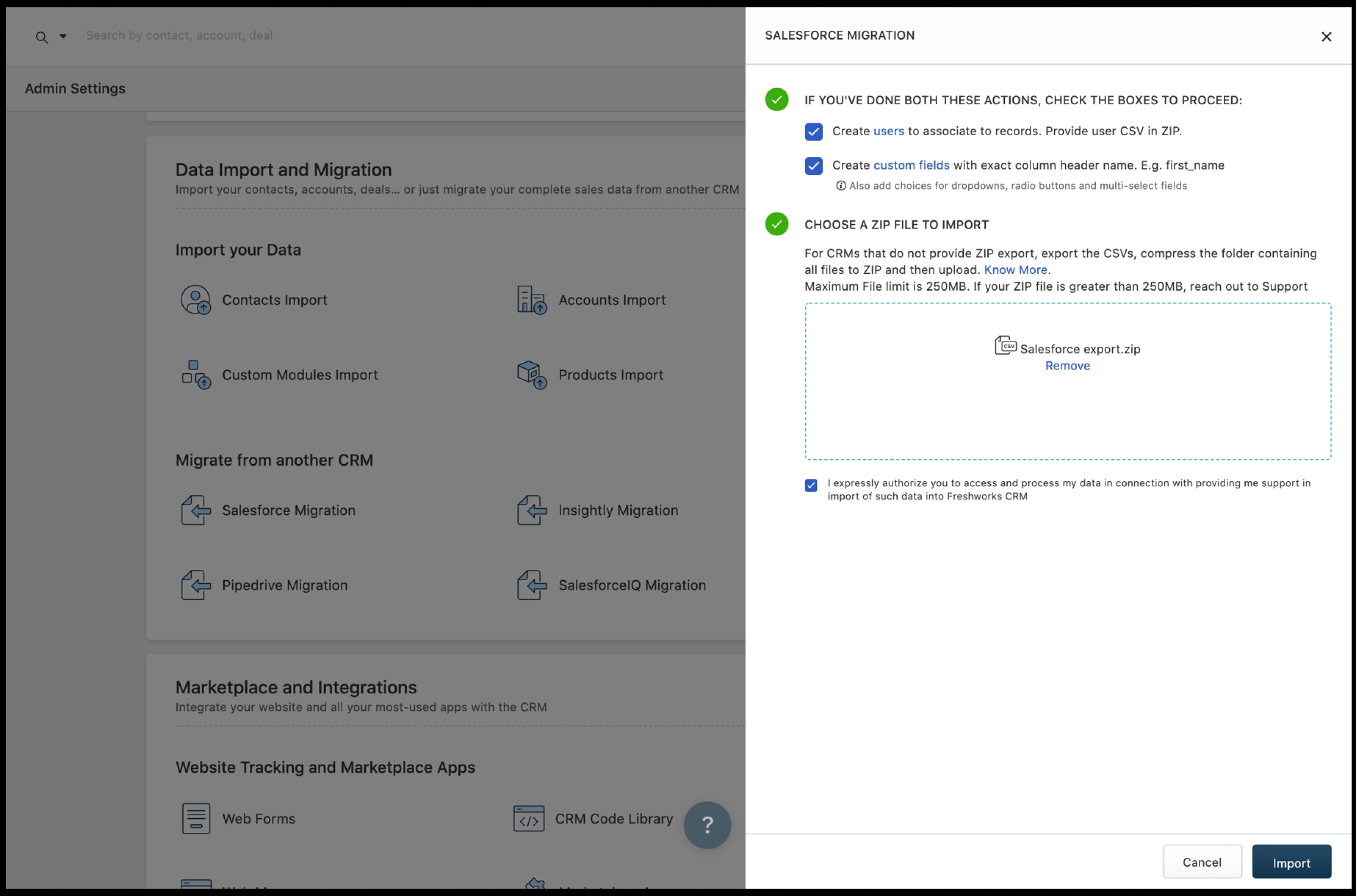Click the Web Forms icon

[x=195, y=818]
